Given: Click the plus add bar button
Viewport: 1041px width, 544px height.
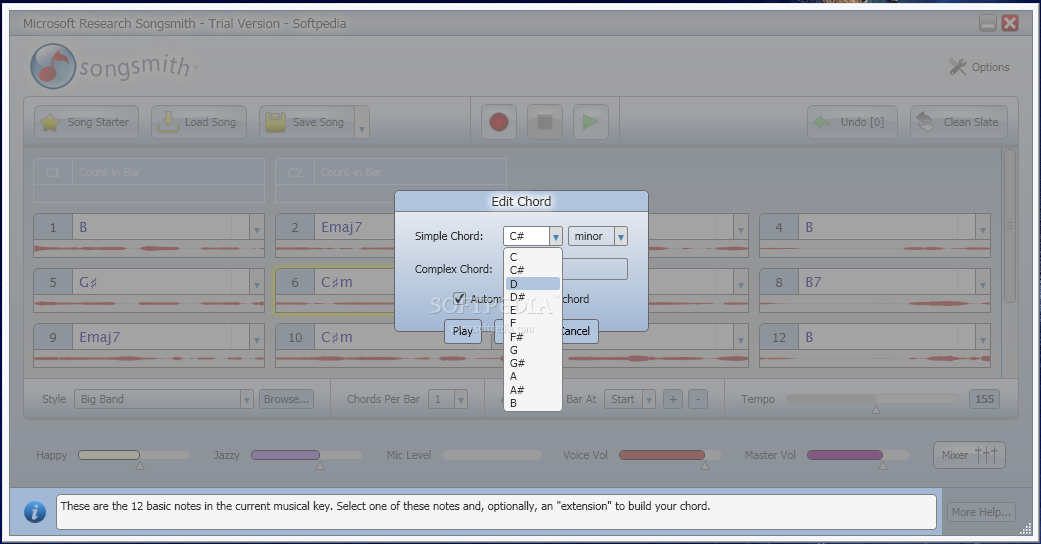Looking at the screenshot, I should pos(673,399).
